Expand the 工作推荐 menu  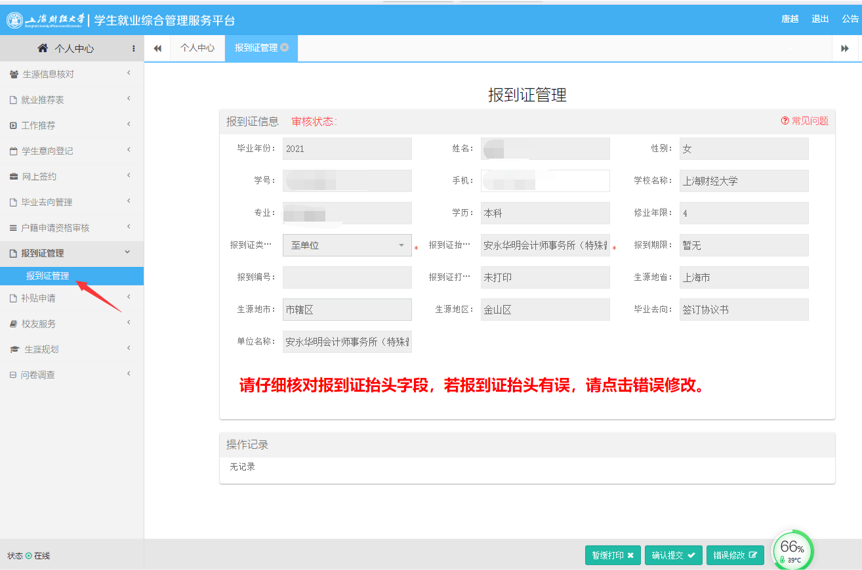(x=129, y=124)
